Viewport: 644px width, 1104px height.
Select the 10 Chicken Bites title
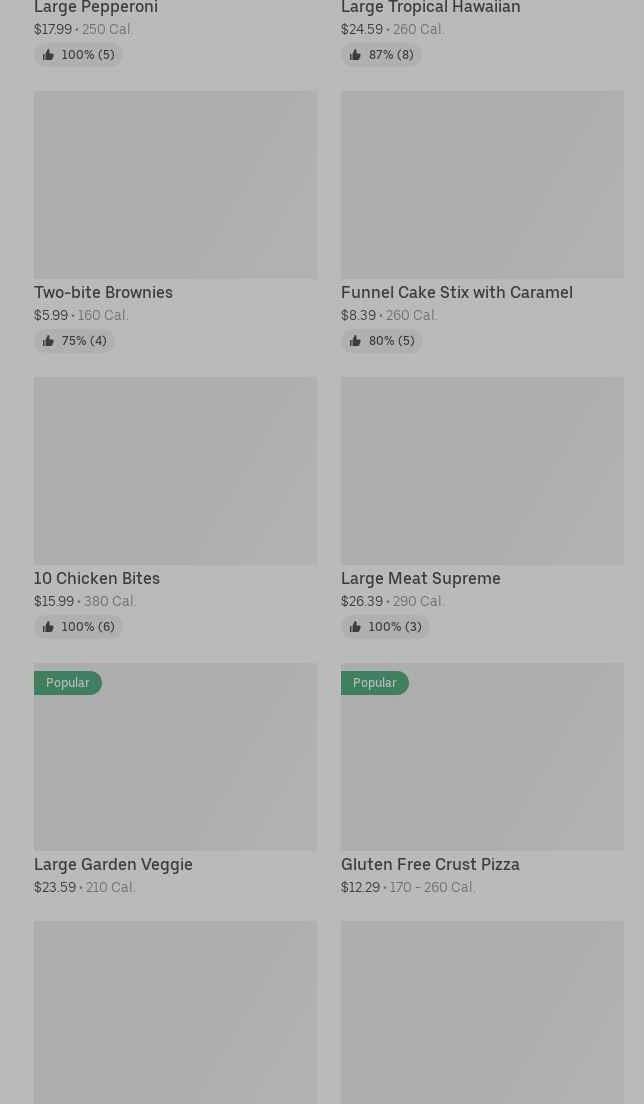pos(97,578)
